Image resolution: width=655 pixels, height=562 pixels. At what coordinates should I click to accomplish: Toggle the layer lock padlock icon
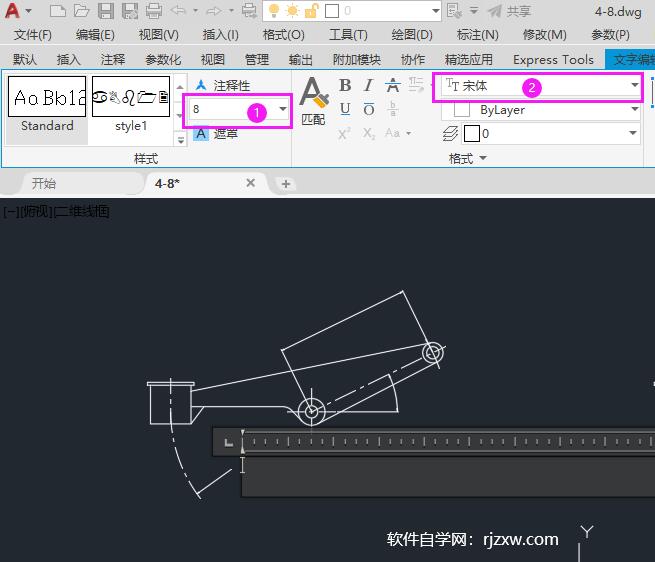point(312,11)
